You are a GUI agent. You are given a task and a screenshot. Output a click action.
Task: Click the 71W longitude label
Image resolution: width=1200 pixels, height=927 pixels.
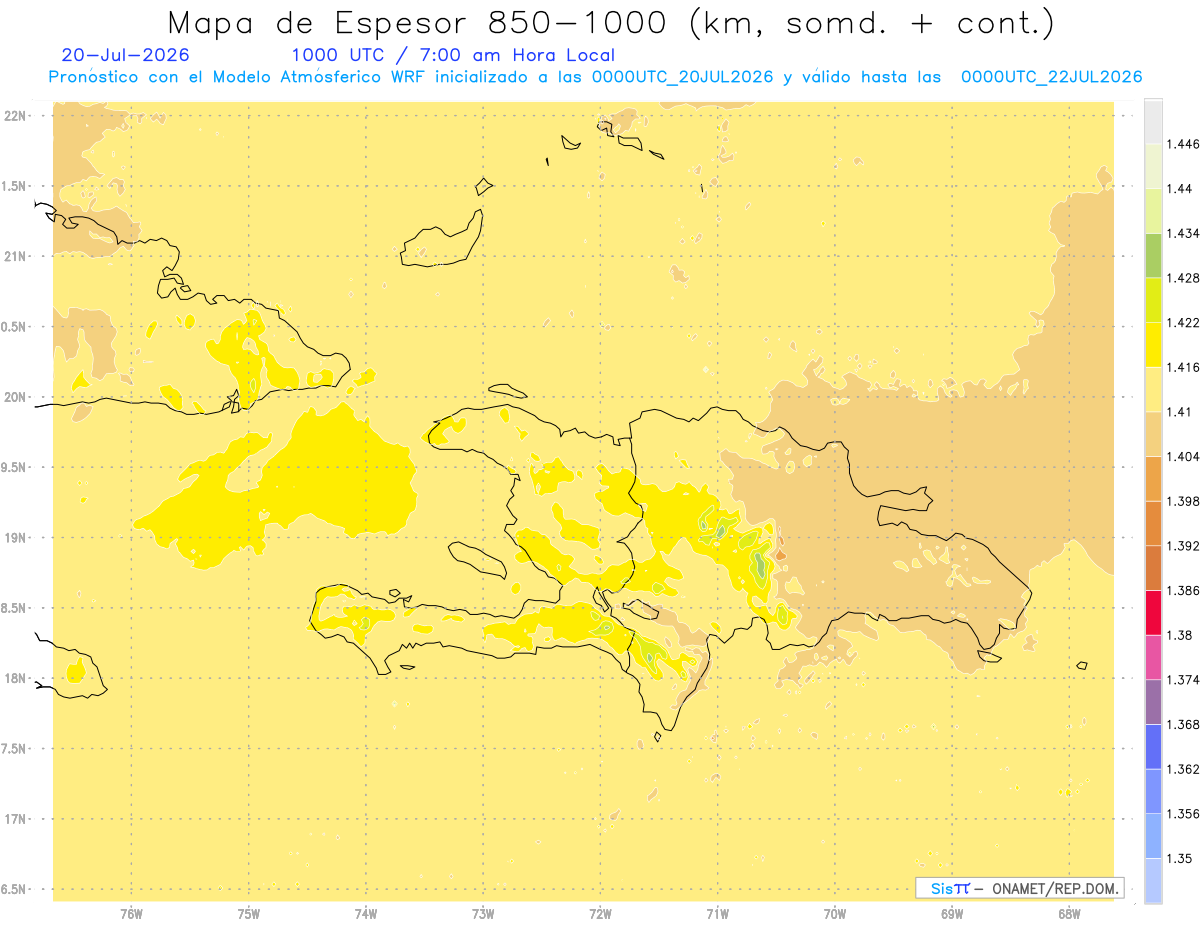point(717,914)
